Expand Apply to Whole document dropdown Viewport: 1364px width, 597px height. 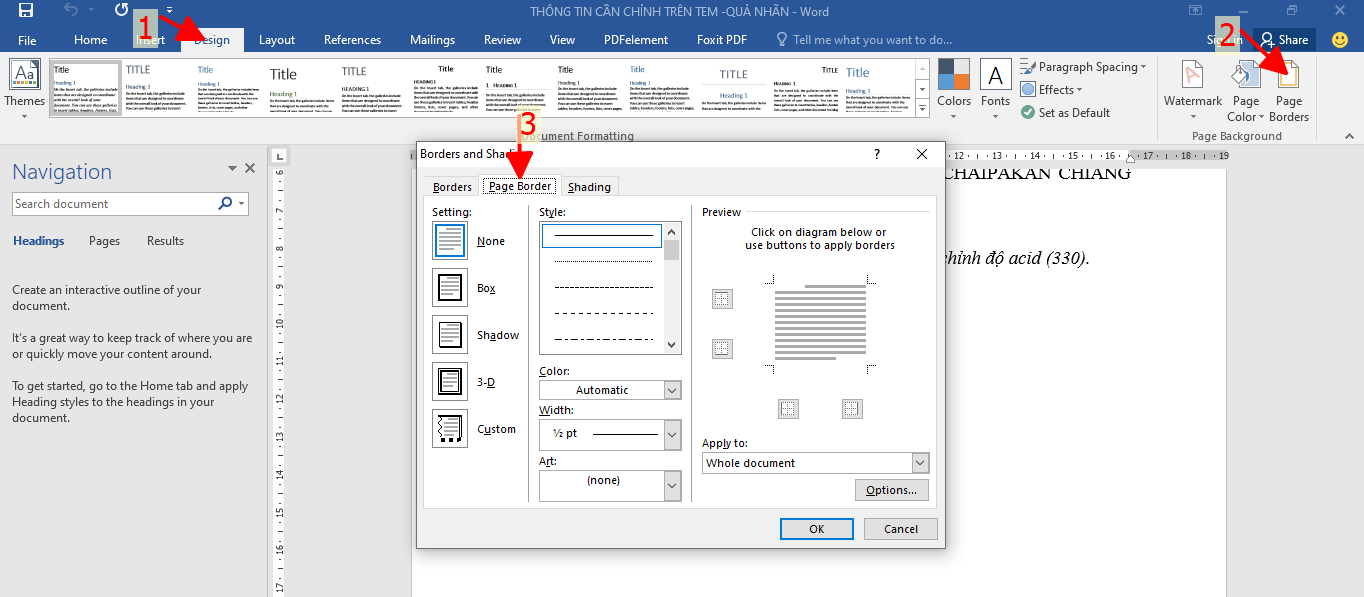pos(921,463)
